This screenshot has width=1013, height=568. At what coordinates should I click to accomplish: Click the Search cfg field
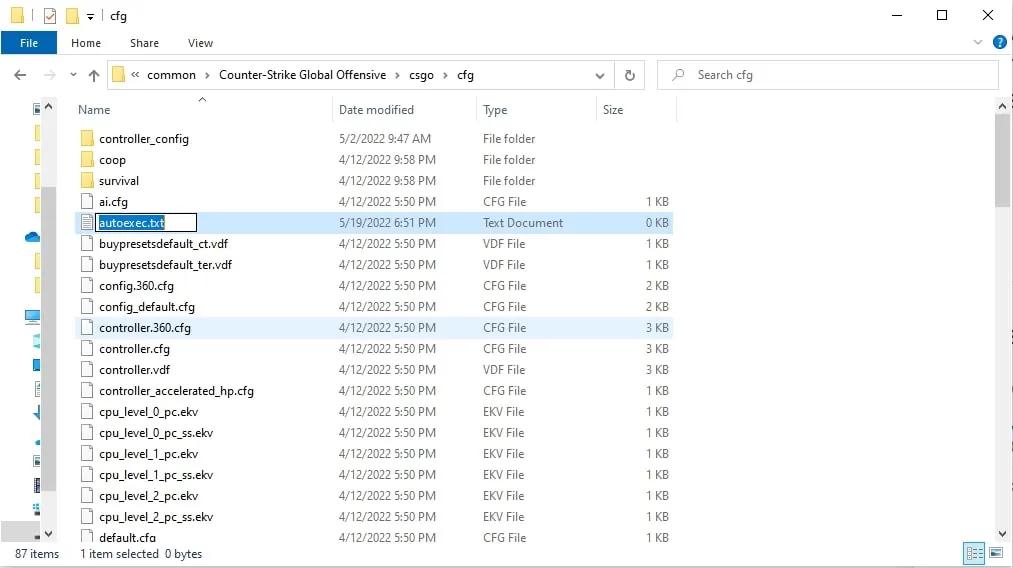point(828,75)
